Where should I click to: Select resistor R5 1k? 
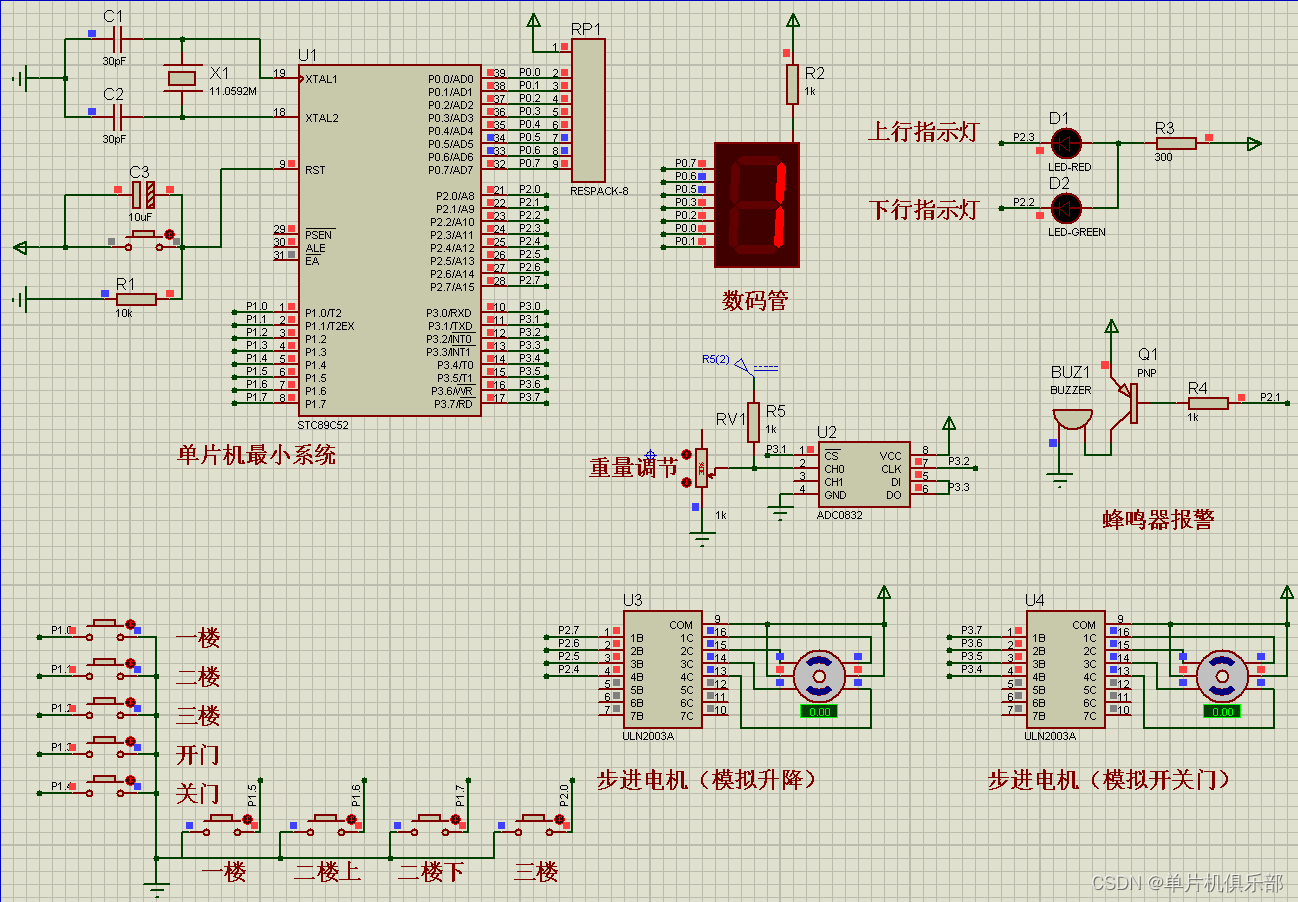click(x=754, y=423)
